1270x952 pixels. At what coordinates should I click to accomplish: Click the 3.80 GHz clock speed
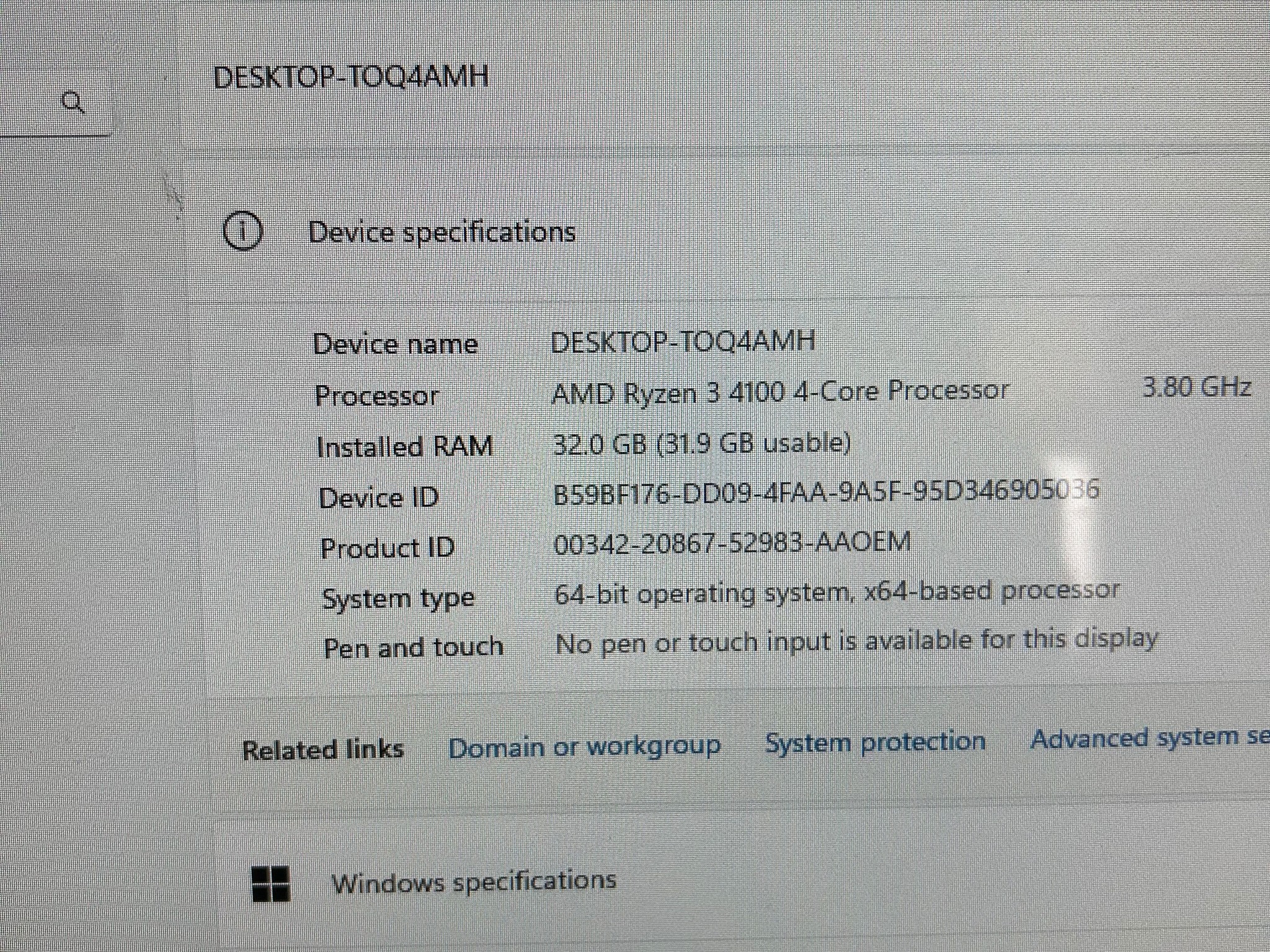point(1196,387)
